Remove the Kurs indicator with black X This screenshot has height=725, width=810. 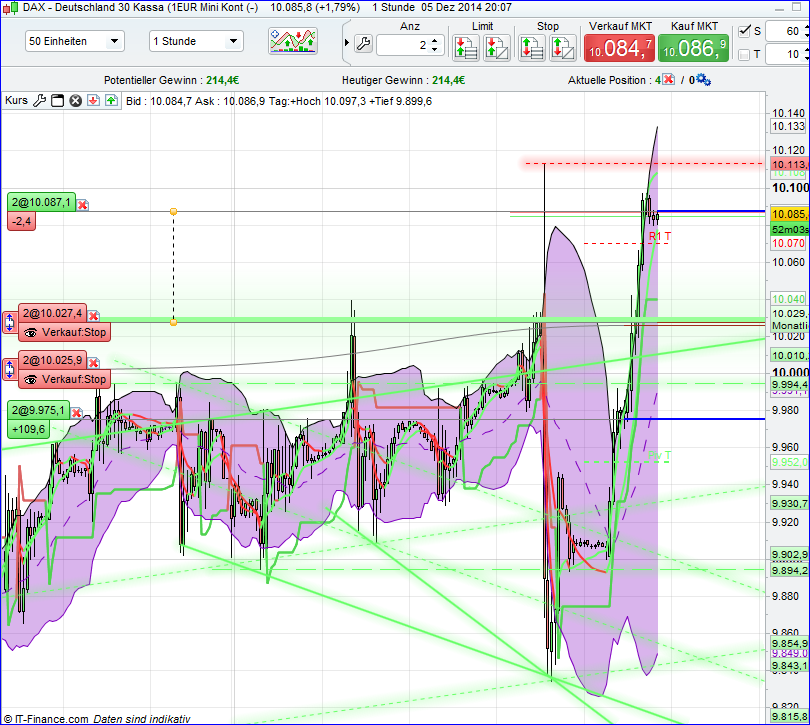coord(75,101)
